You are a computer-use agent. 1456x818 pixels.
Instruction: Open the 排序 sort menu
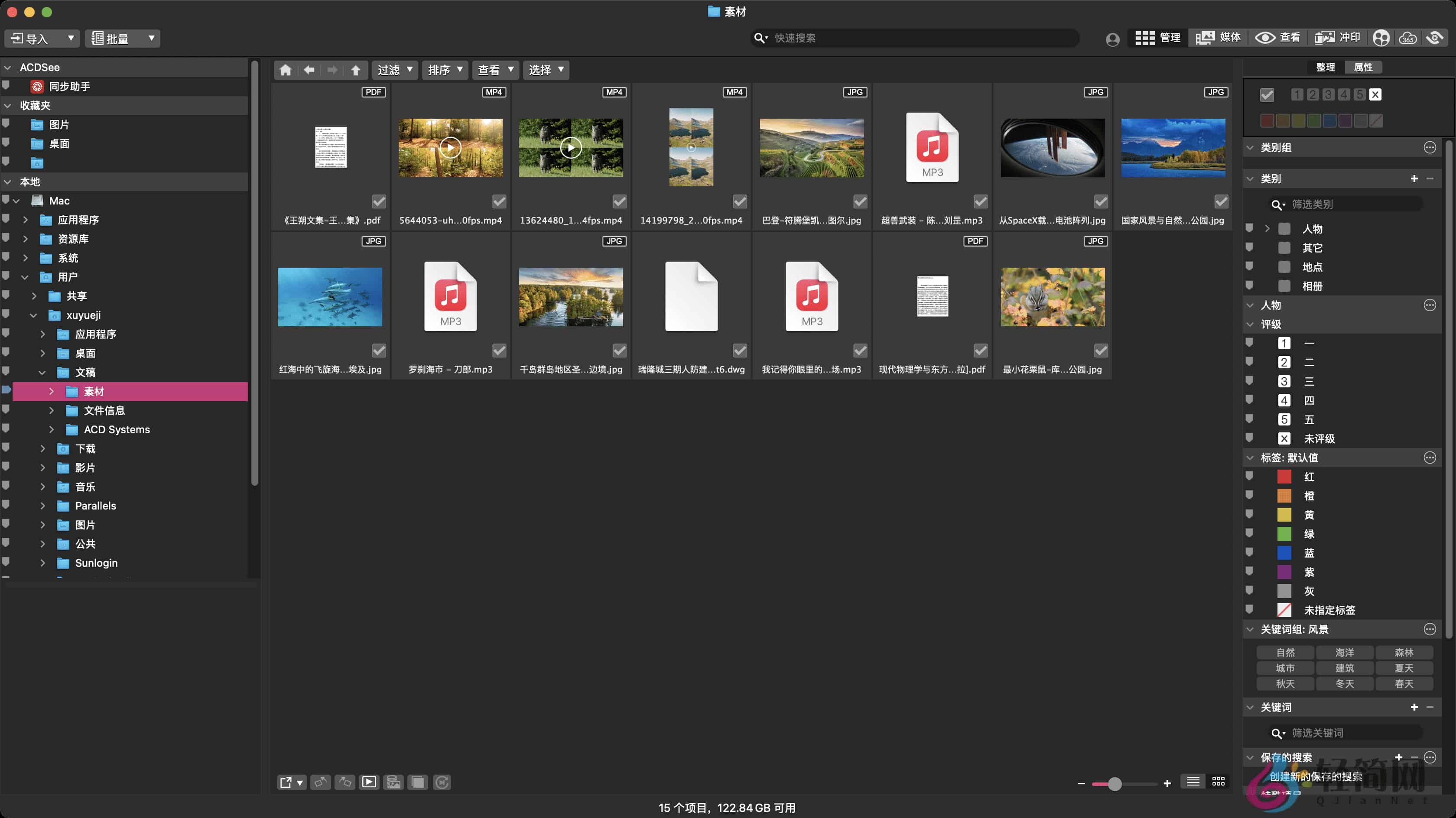(445, 69)
